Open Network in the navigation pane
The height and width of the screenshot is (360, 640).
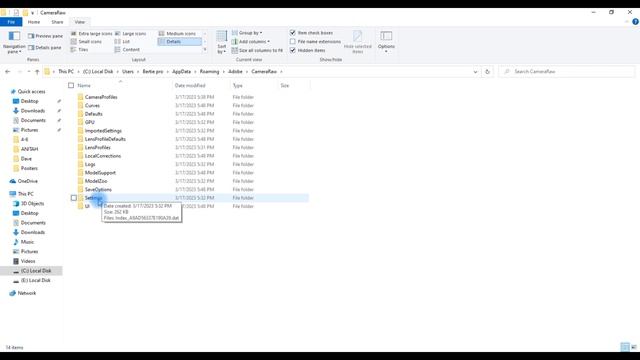pos(27,293)
